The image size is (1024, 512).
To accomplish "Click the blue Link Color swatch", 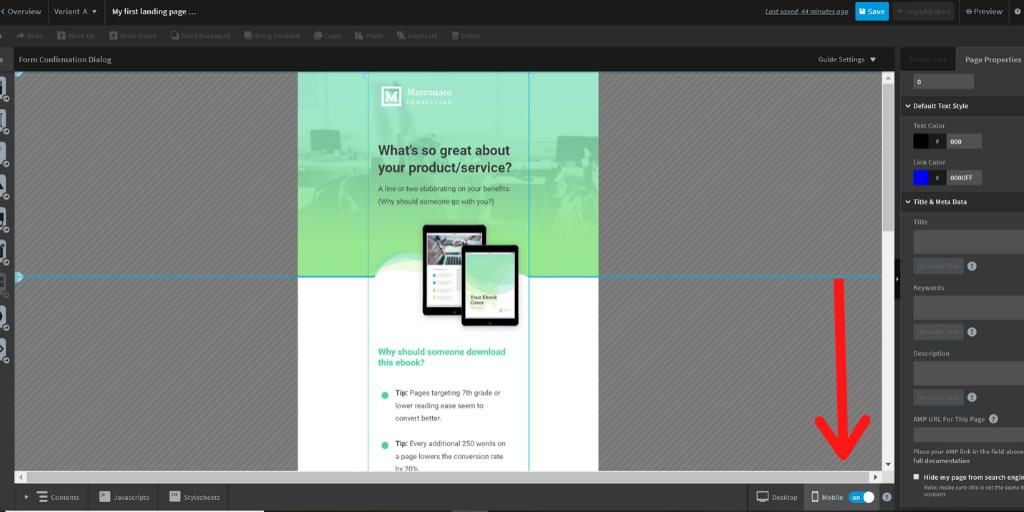I will 921,178.
